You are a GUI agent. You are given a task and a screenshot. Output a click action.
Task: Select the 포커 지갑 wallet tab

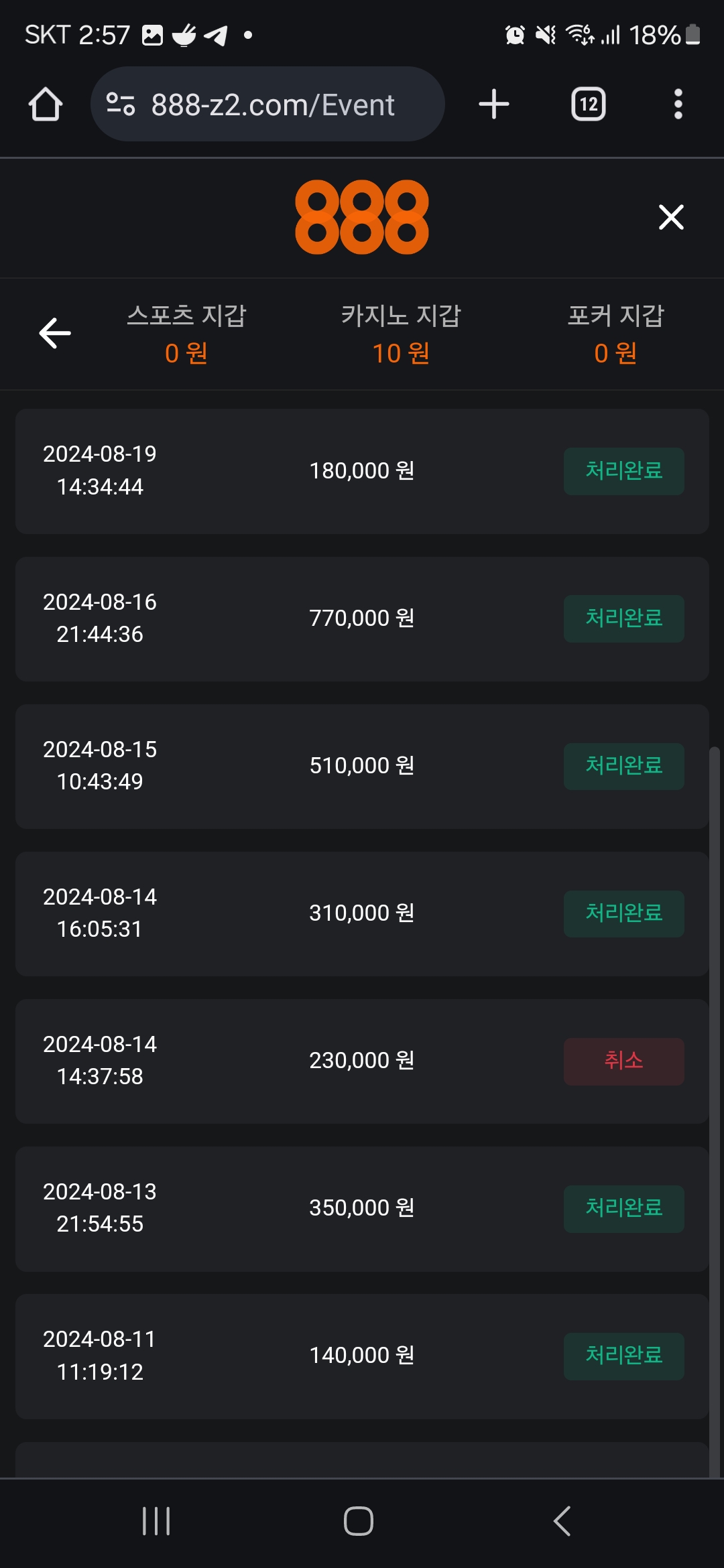pos(615,334)
